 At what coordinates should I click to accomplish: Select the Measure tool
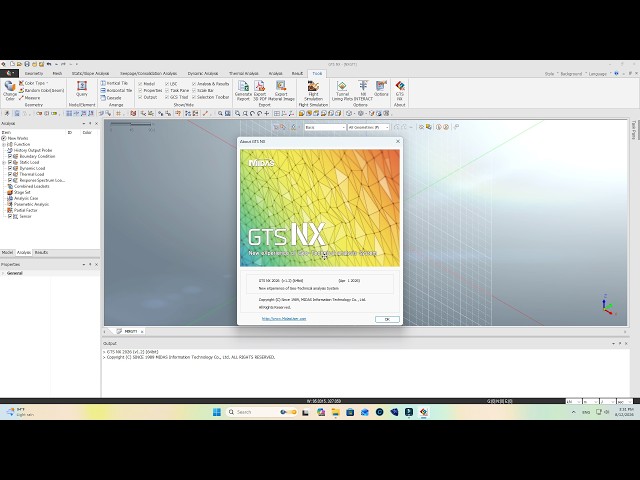point(29,98)
